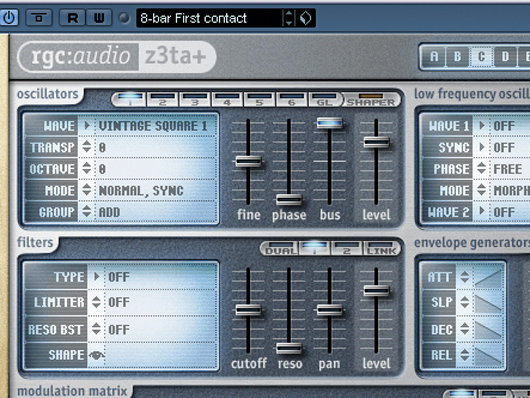The height and width of the screenshot is (398, 530).
Task: Click the LFO PHASE 'FREE' value
Action: [x=508, y=169]
